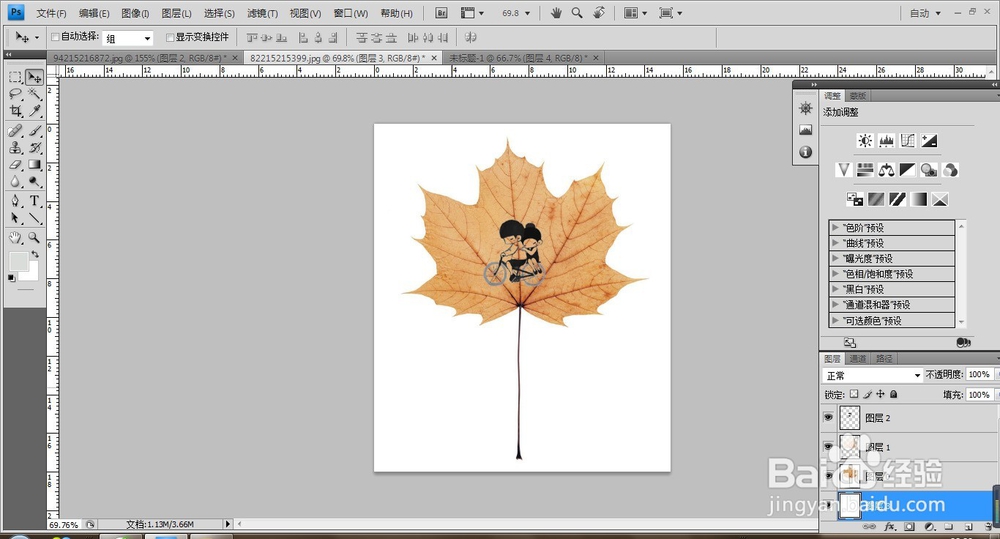The image size is (1000, 539).
Task: Select the Type tool
Action: pyautogui.click(x=34, y=201)
